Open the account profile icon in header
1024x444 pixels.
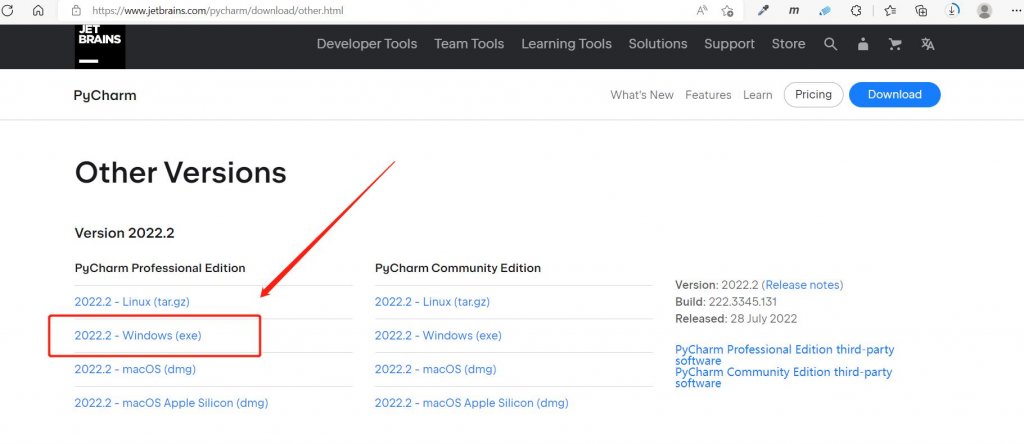(x=863, y=44)
